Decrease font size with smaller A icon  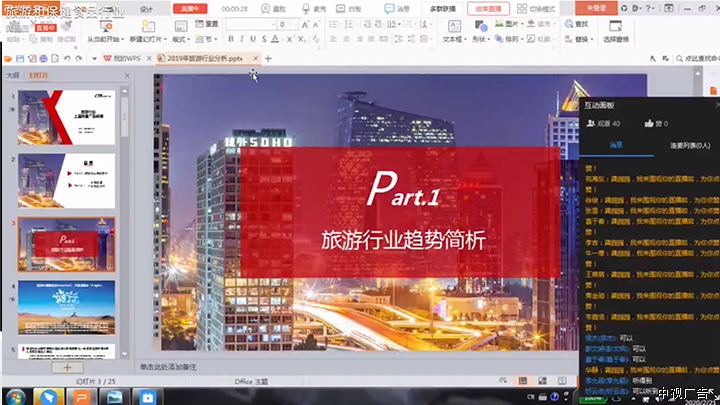coord(316,24)
